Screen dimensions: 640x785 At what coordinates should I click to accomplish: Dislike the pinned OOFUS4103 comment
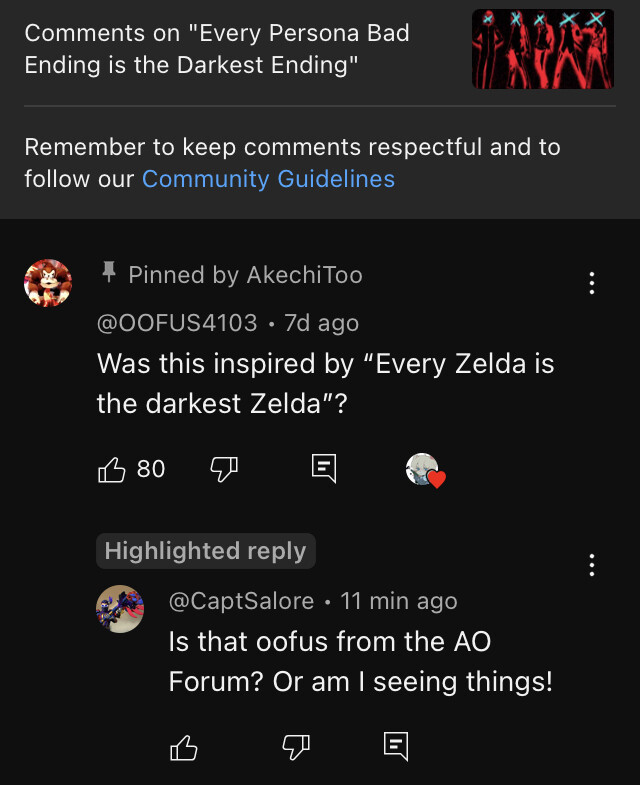click(x=224, y=470)
